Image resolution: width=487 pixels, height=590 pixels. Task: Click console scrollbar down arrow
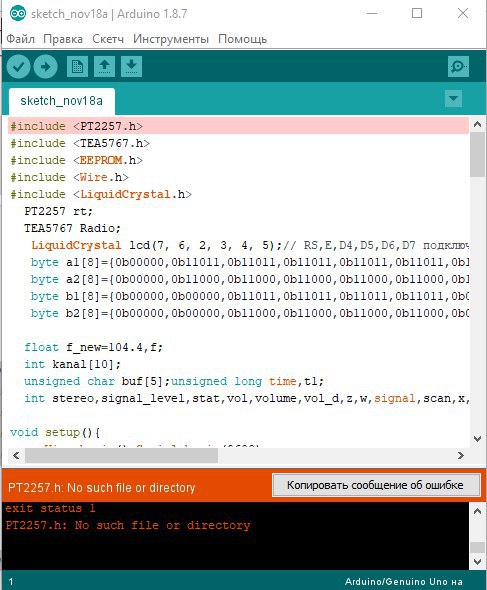[477, 562]
